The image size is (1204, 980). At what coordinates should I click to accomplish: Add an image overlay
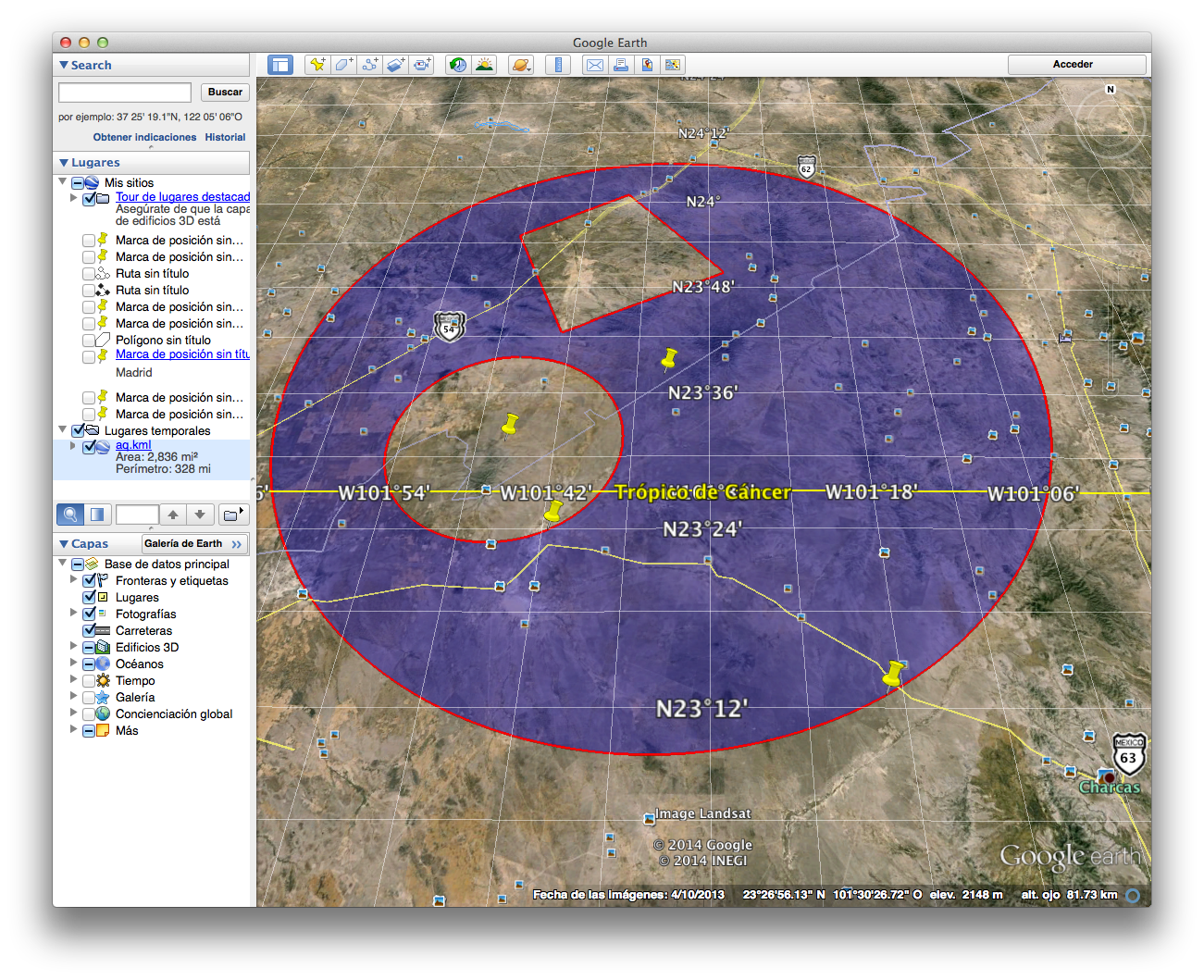(x=396, y=64)
